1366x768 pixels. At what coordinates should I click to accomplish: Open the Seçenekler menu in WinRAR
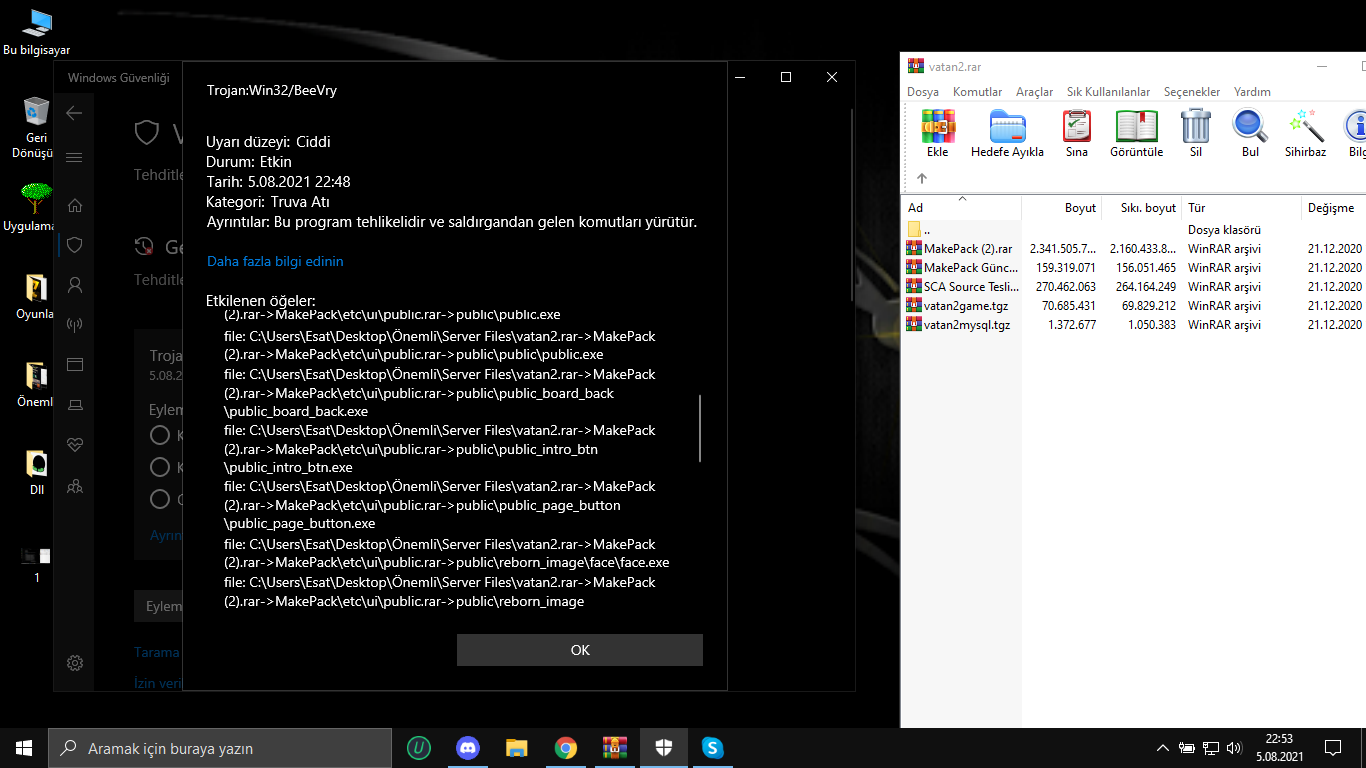tap(1191, 92)
